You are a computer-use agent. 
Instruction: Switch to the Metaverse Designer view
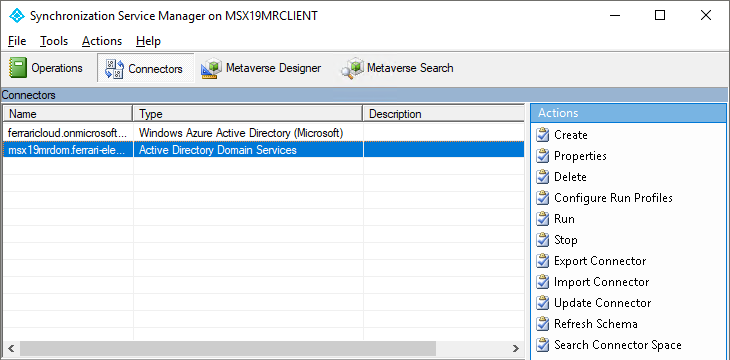tap(261, 68)
